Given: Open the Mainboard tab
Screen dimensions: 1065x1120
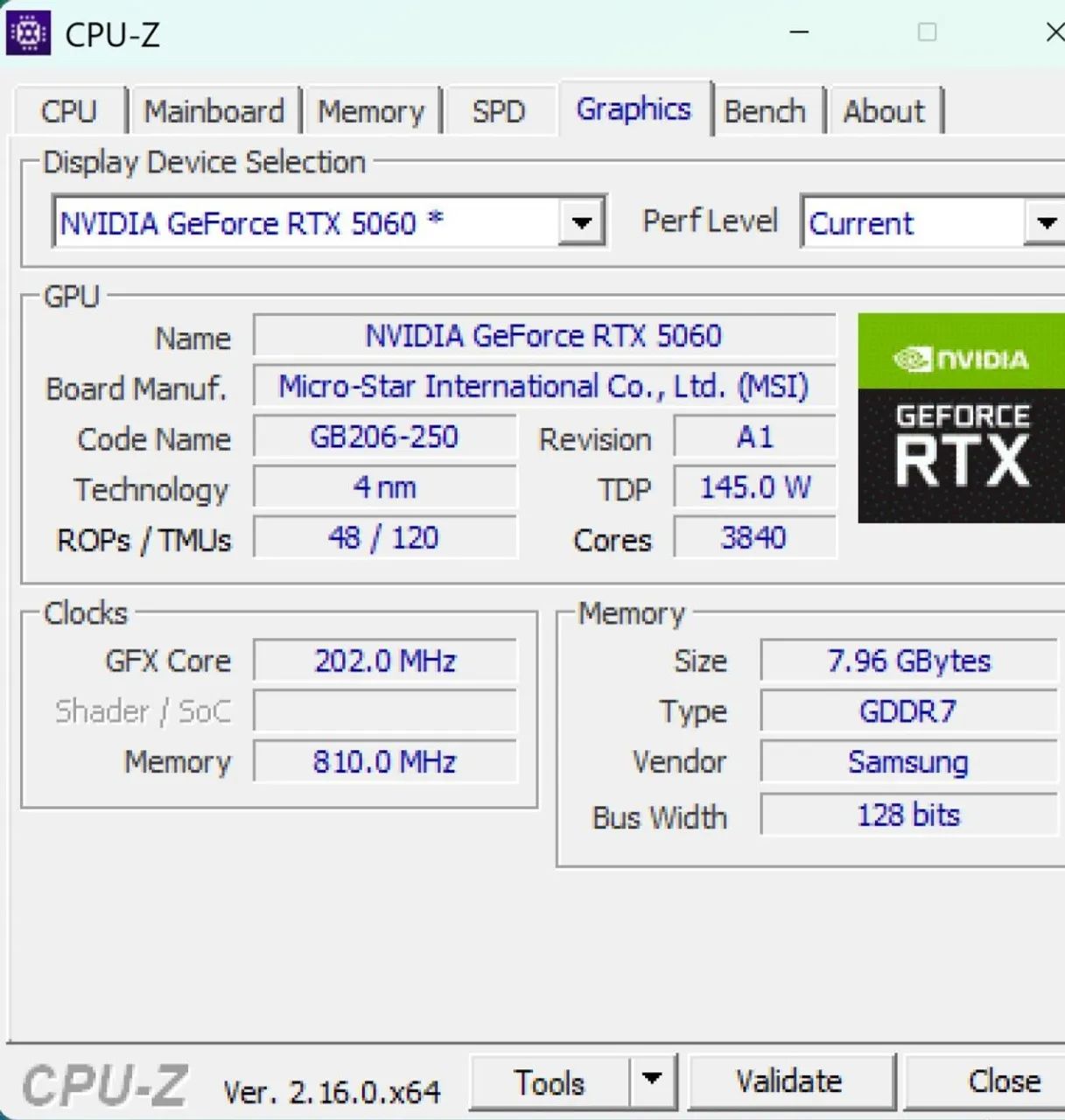Looking at the screenshot, I should (x=214, y=111).
